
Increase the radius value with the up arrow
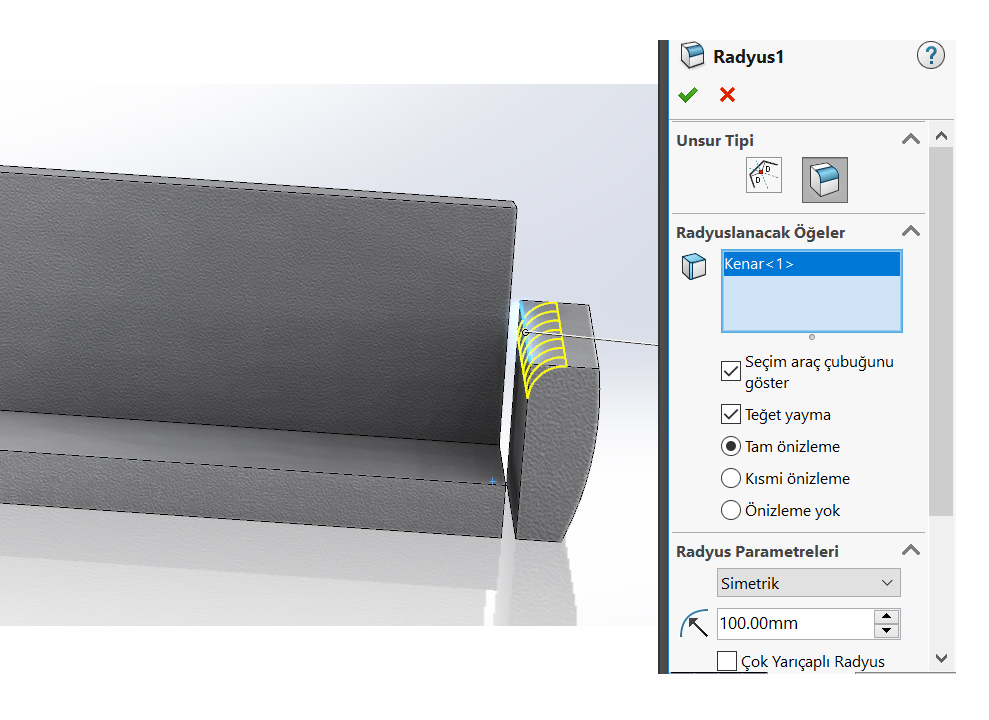[887, 617]
